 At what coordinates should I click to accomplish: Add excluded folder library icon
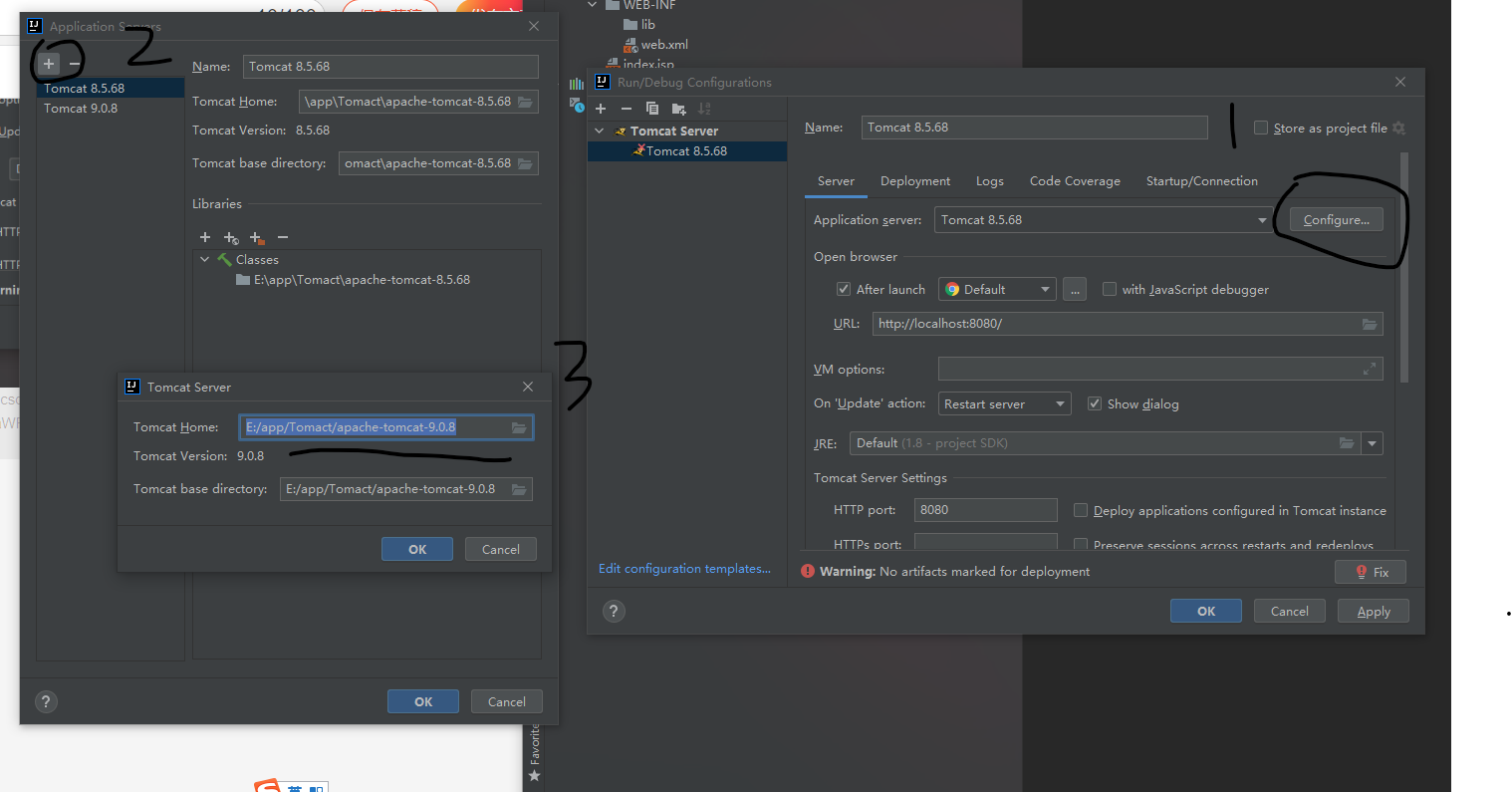click(257, 237)
